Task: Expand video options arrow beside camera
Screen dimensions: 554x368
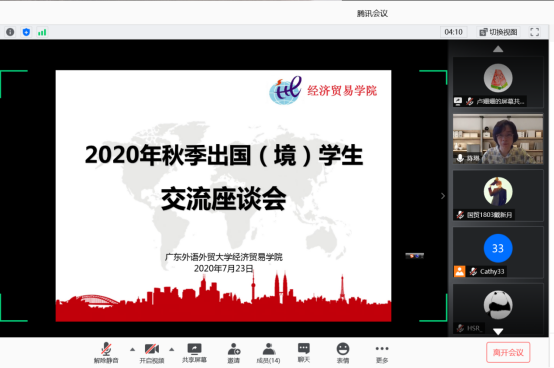Action: (172, 349)
